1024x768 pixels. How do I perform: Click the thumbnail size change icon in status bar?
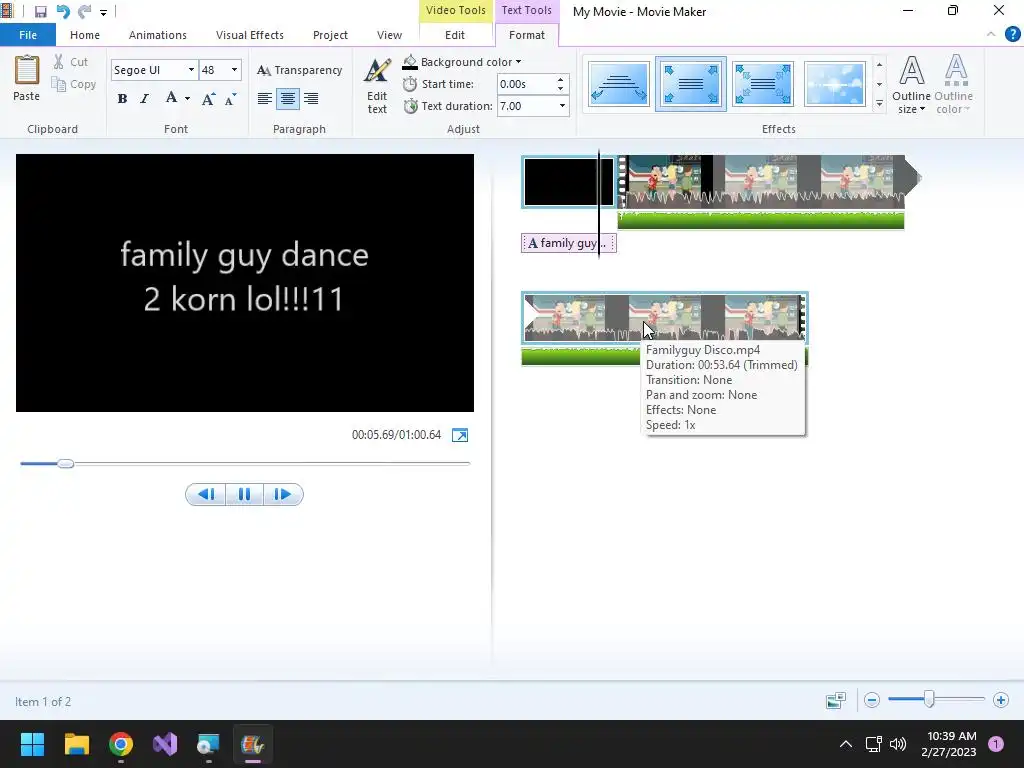836,701
